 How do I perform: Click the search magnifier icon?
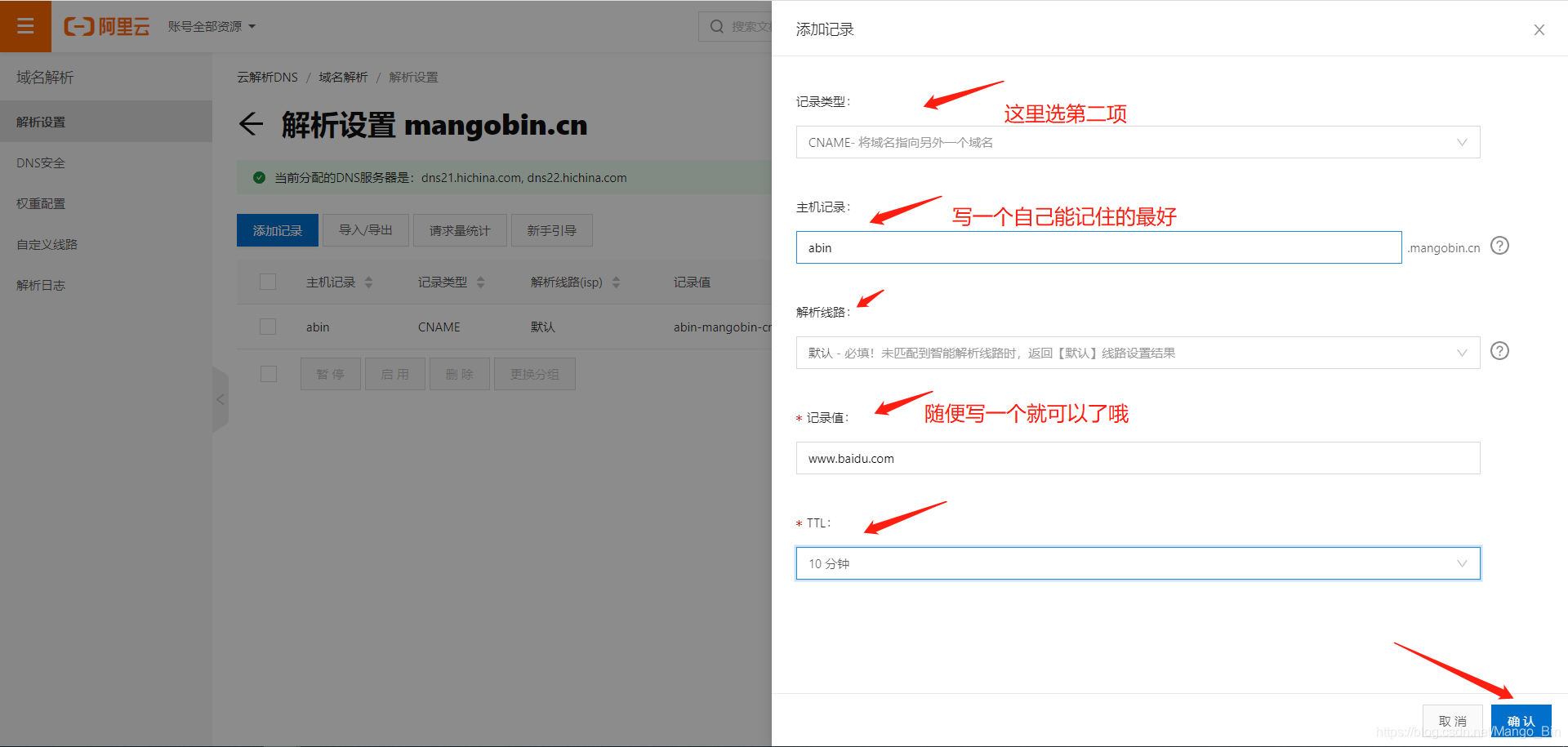click(717, 26)
